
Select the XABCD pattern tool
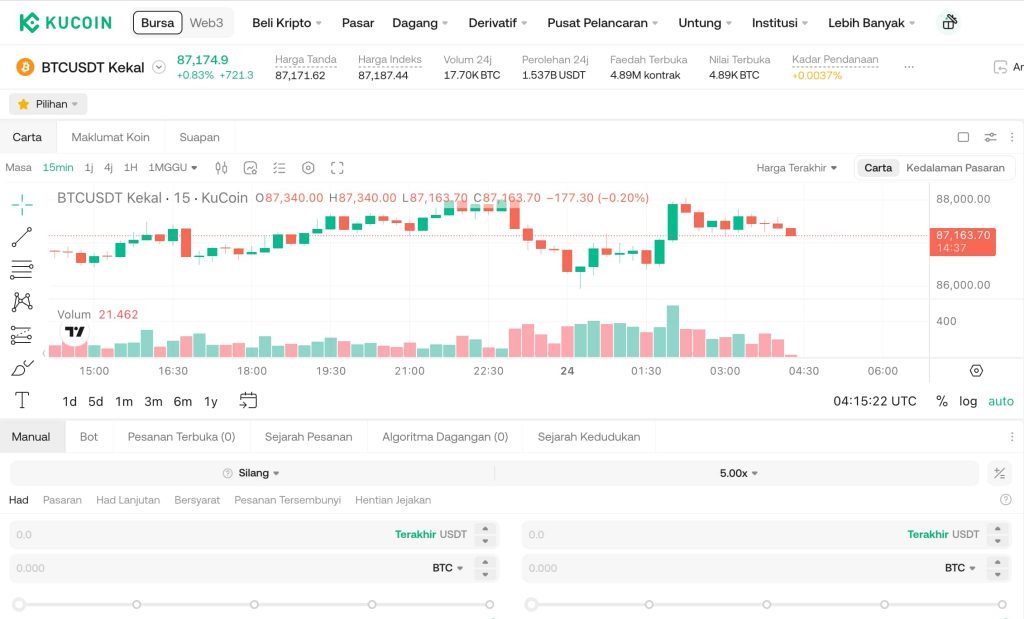click(20, 302)
